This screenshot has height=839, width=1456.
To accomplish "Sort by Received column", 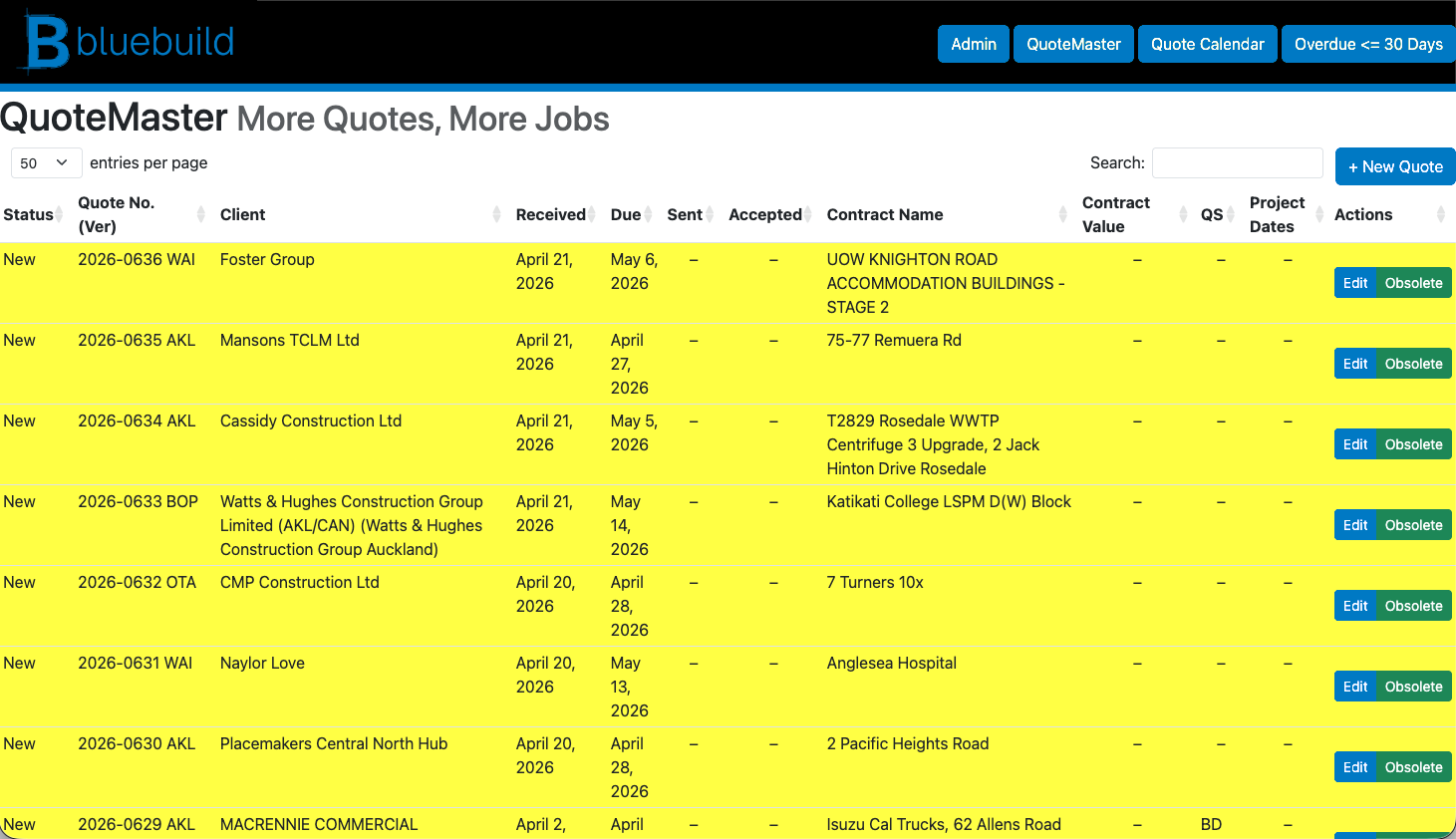I will click(555, 214).
